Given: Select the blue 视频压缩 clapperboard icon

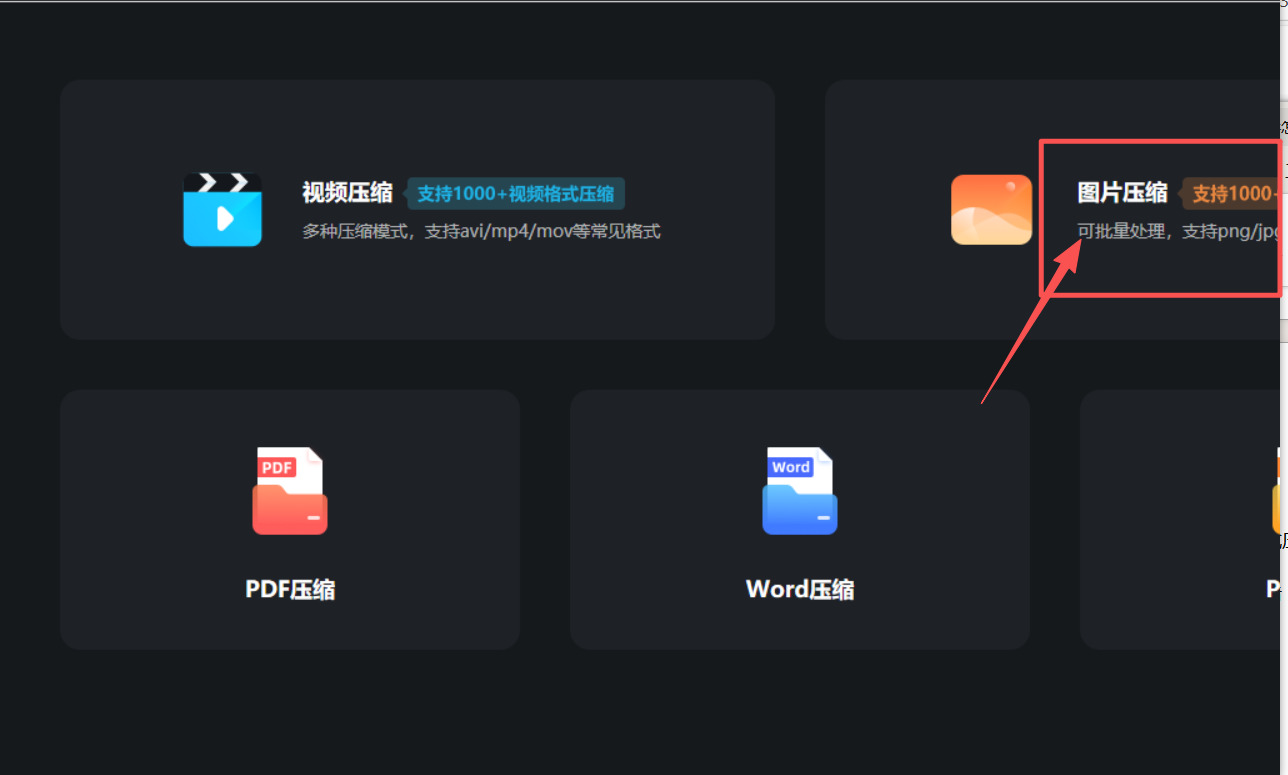Looking at the screenshot, I should click(x=222, y=209).
